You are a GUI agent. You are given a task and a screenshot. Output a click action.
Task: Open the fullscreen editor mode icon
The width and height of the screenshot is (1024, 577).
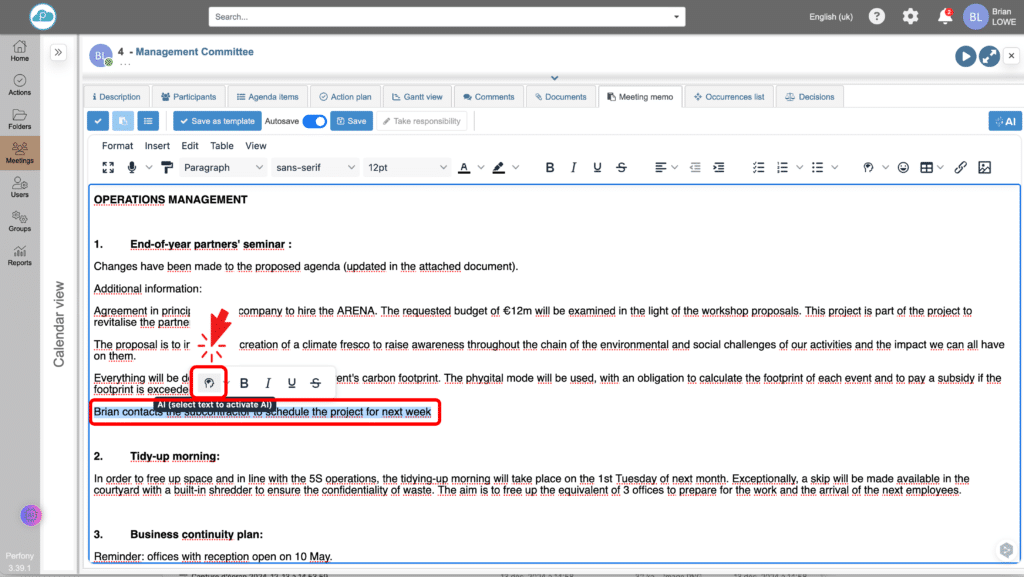(108, 168)
